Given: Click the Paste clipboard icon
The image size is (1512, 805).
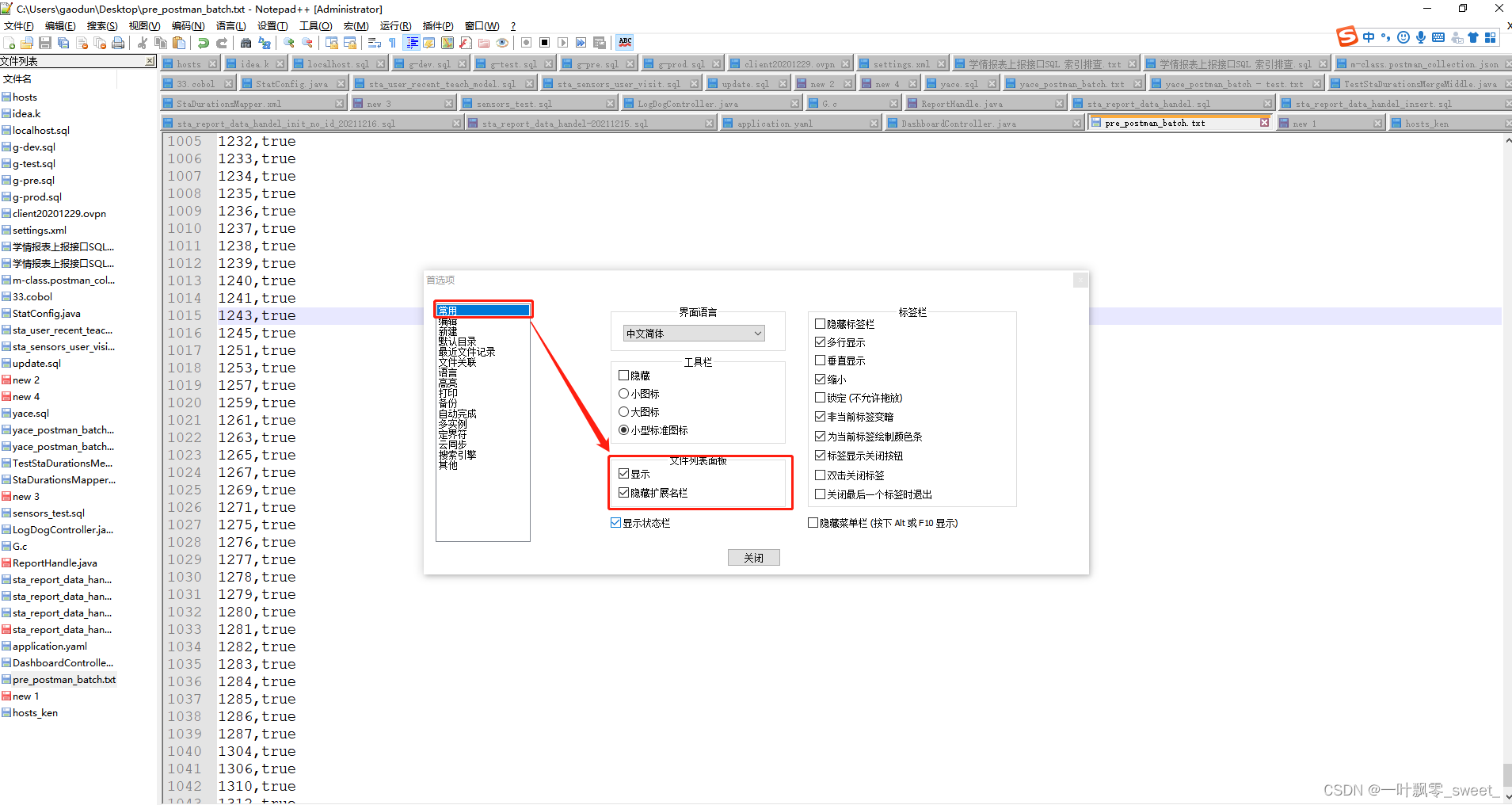Looking at the screenshot, I should (x=179, y=43).
